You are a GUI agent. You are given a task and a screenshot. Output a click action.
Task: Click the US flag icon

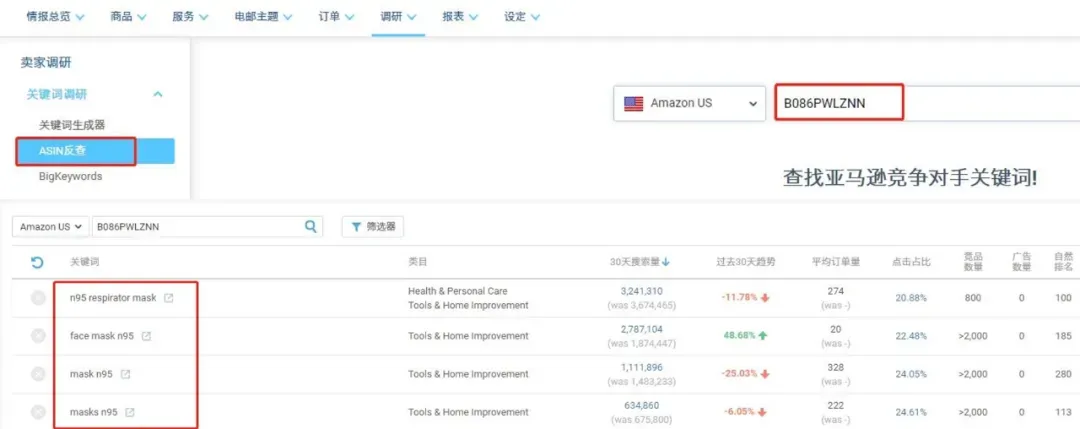point(633,103)
